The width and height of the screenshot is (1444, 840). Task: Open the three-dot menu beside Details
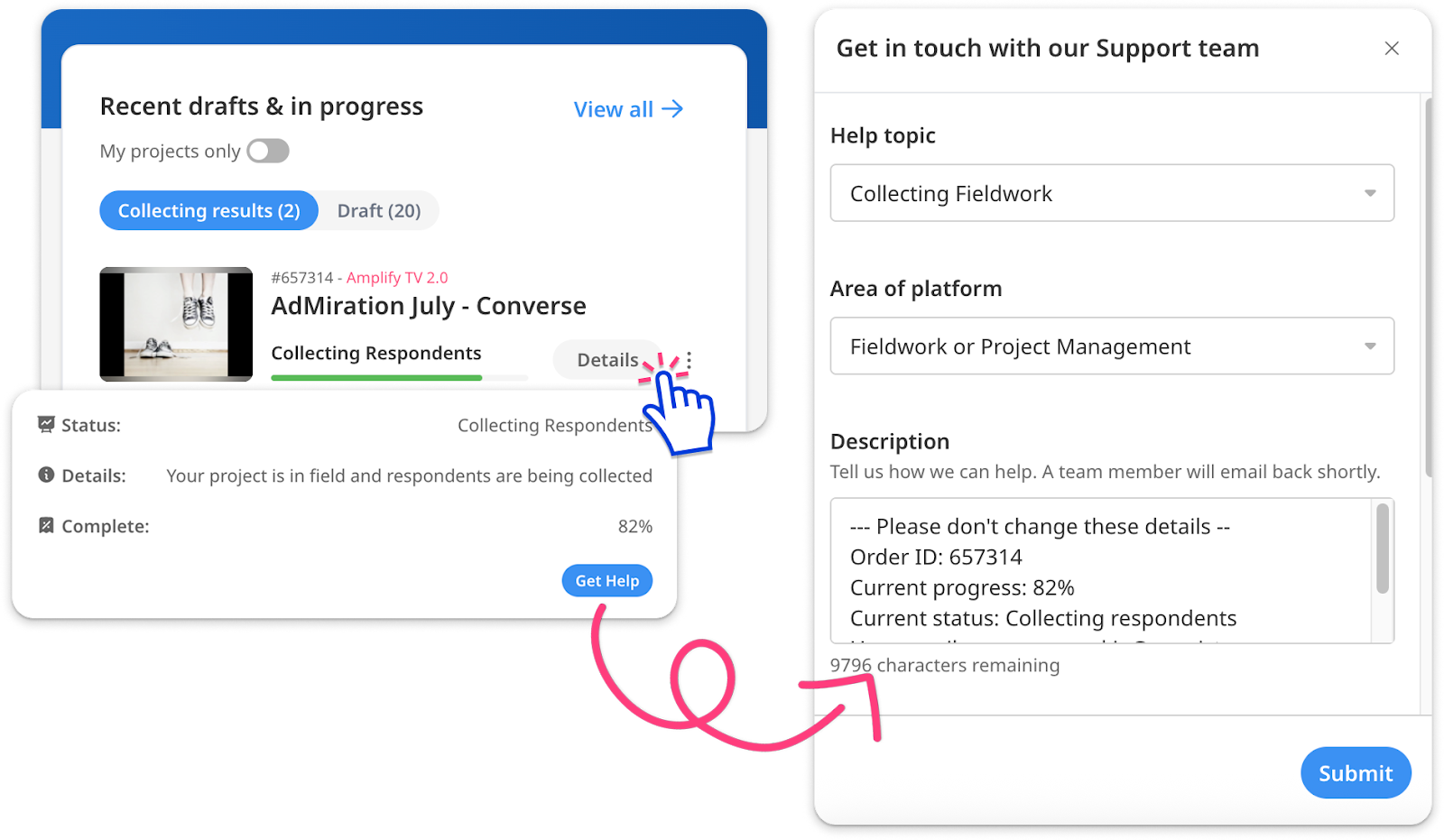click(x=690, y=361)
